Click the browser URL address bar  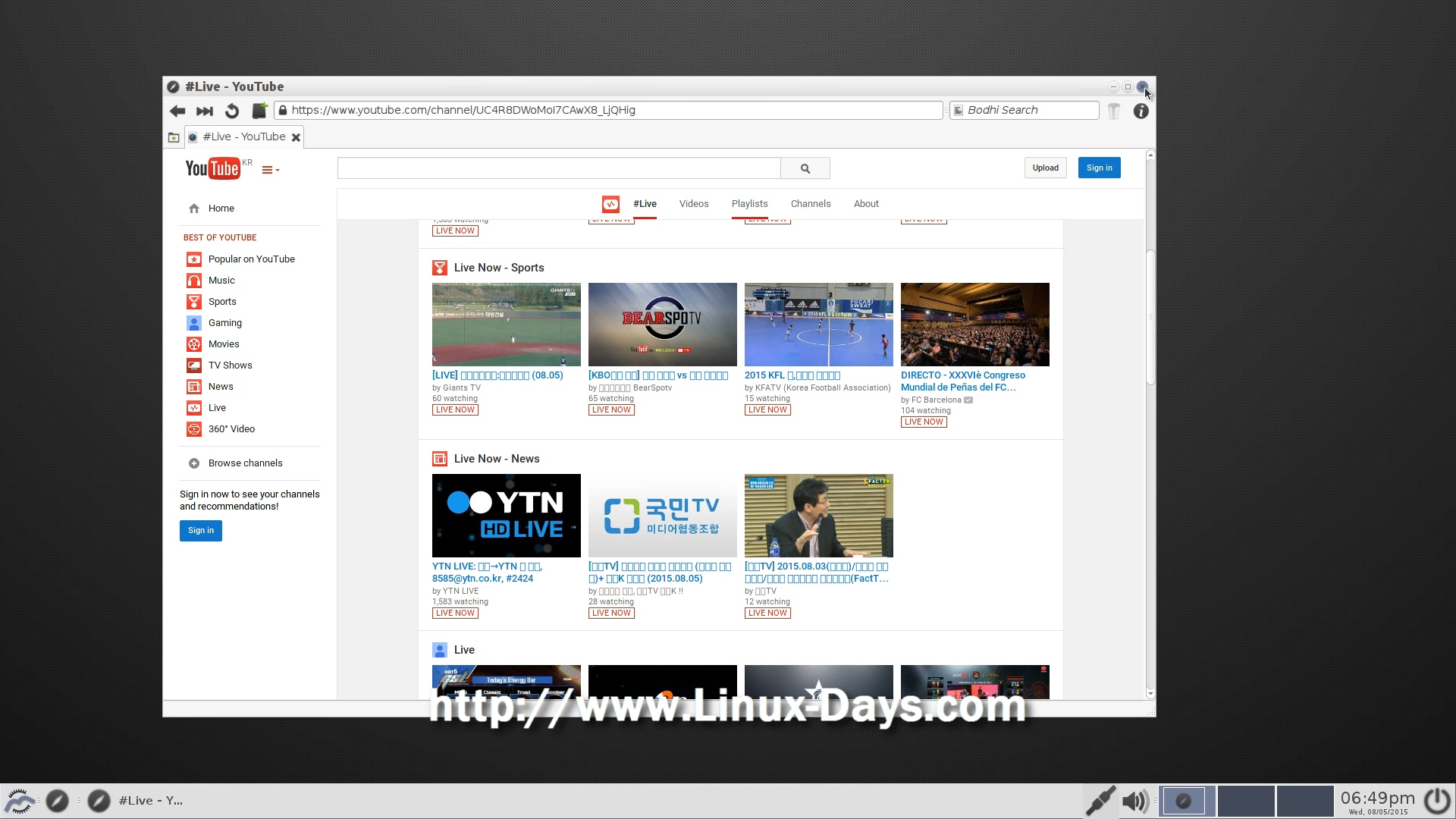click(x=609, y=110)
